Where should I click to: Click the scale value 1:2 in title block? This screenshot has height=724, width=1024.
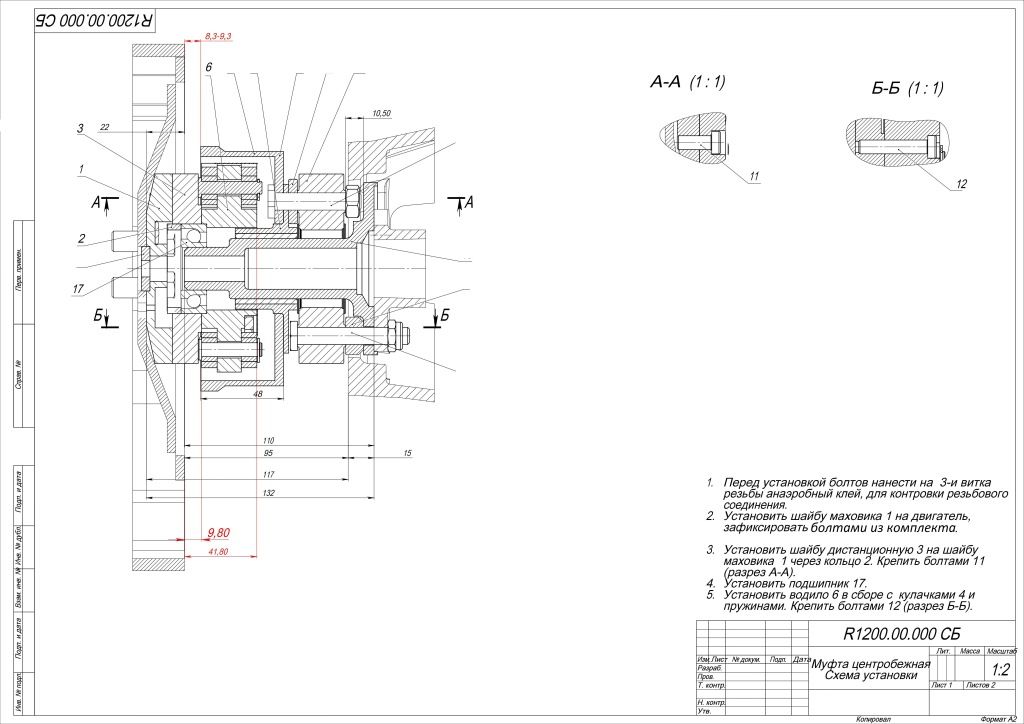(998, 670)
